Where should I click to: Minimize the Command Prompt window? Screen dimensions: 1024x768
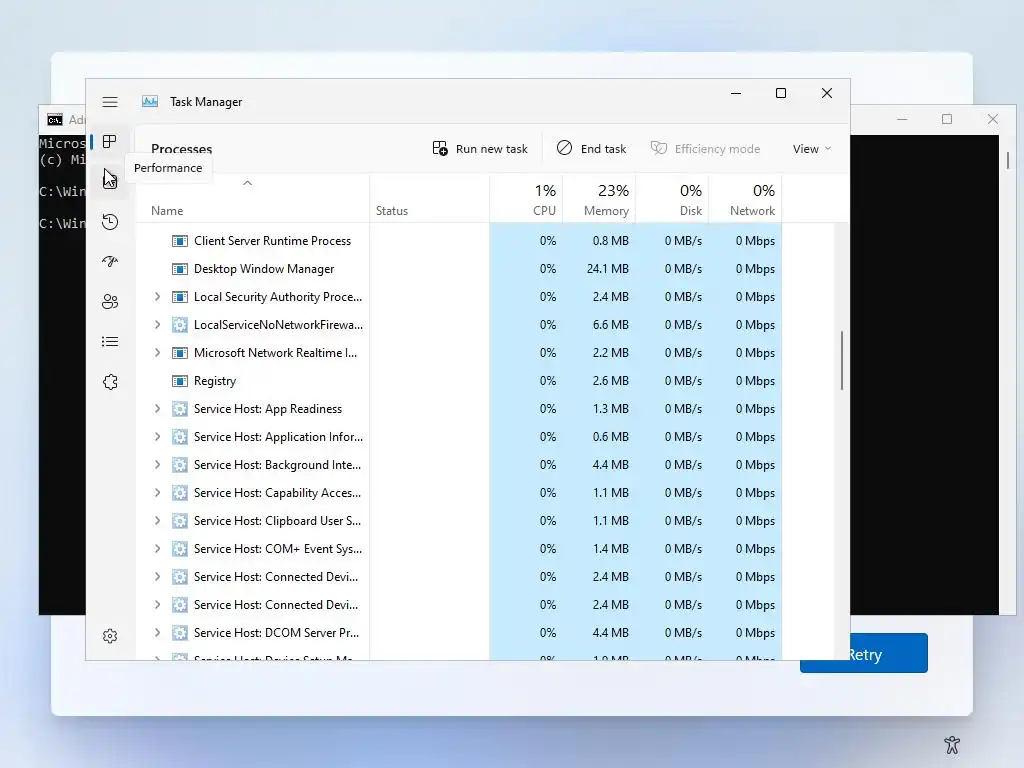coord(903,119)
